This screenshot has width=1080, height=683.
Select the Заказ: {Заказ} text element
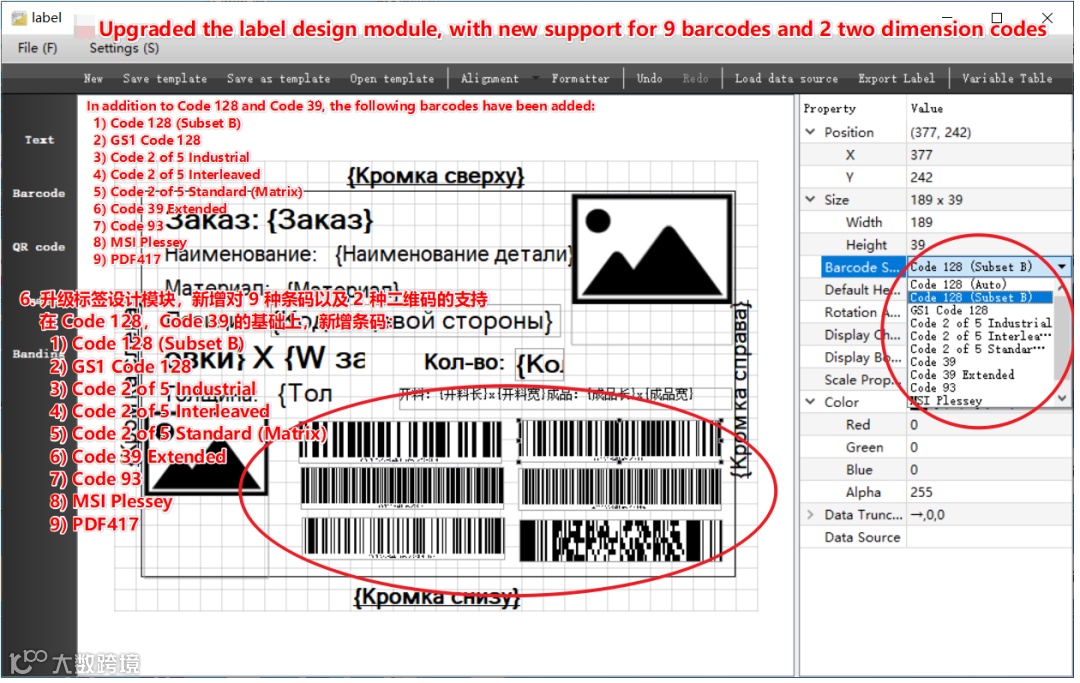point(269,220)
